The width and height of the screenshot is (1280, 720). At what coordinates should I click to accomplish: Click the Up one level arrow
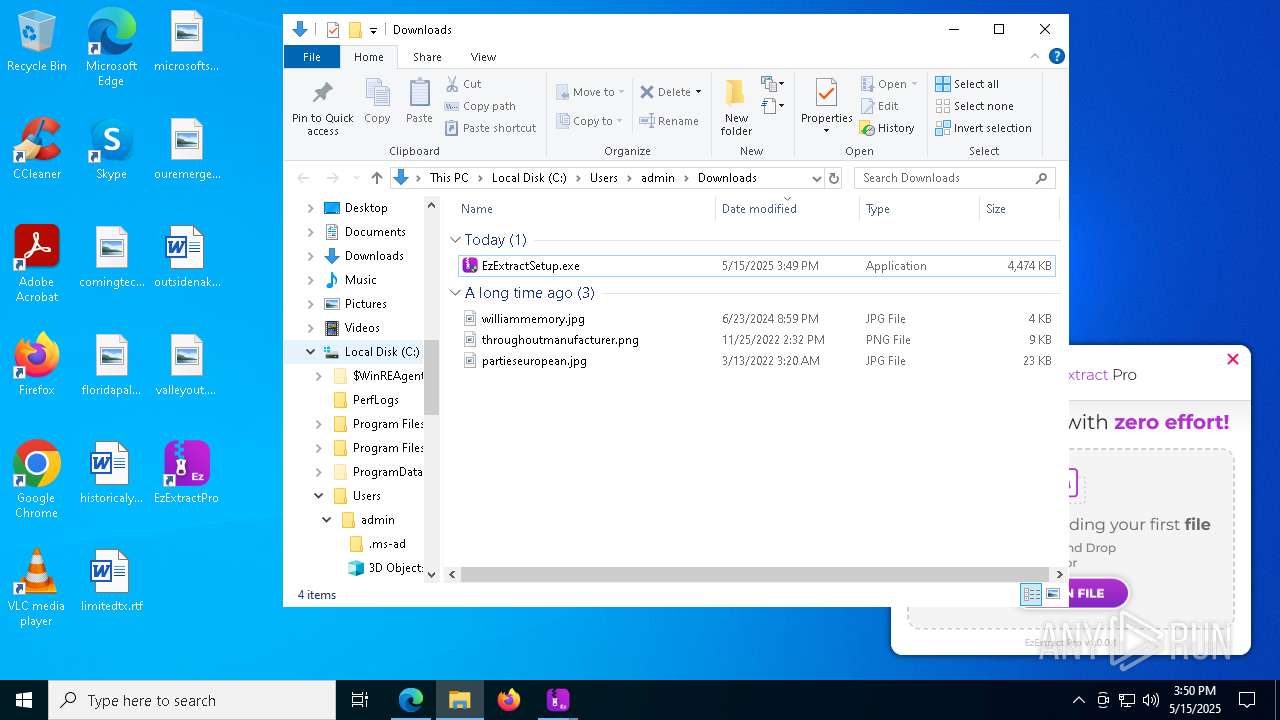pyautogui.click(x=376, y=178)
